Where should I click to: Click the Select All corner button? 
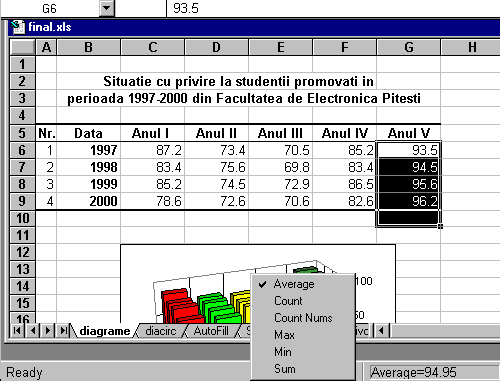[x=22, y=47]
